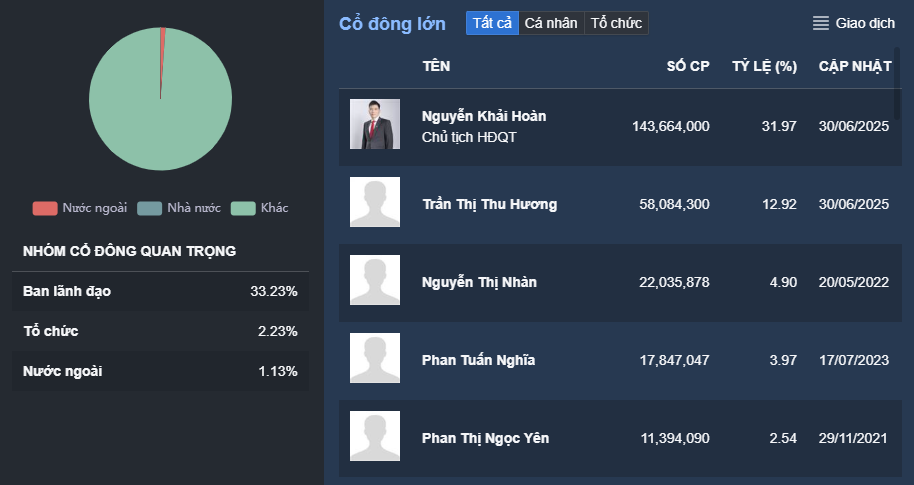
Task: Click Nguyễn Khải Hoàn's profile photo
Action: coord(375,125)
